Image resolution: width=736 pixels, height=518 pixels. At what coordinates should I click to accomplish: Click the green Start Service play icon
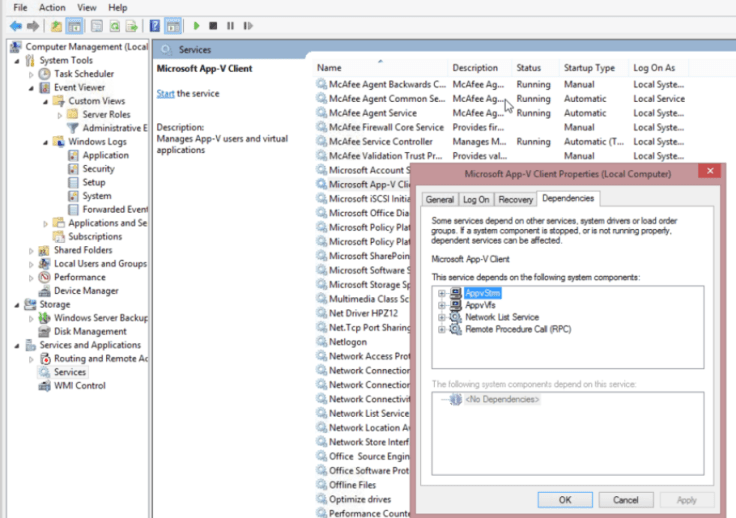point(197,25)
